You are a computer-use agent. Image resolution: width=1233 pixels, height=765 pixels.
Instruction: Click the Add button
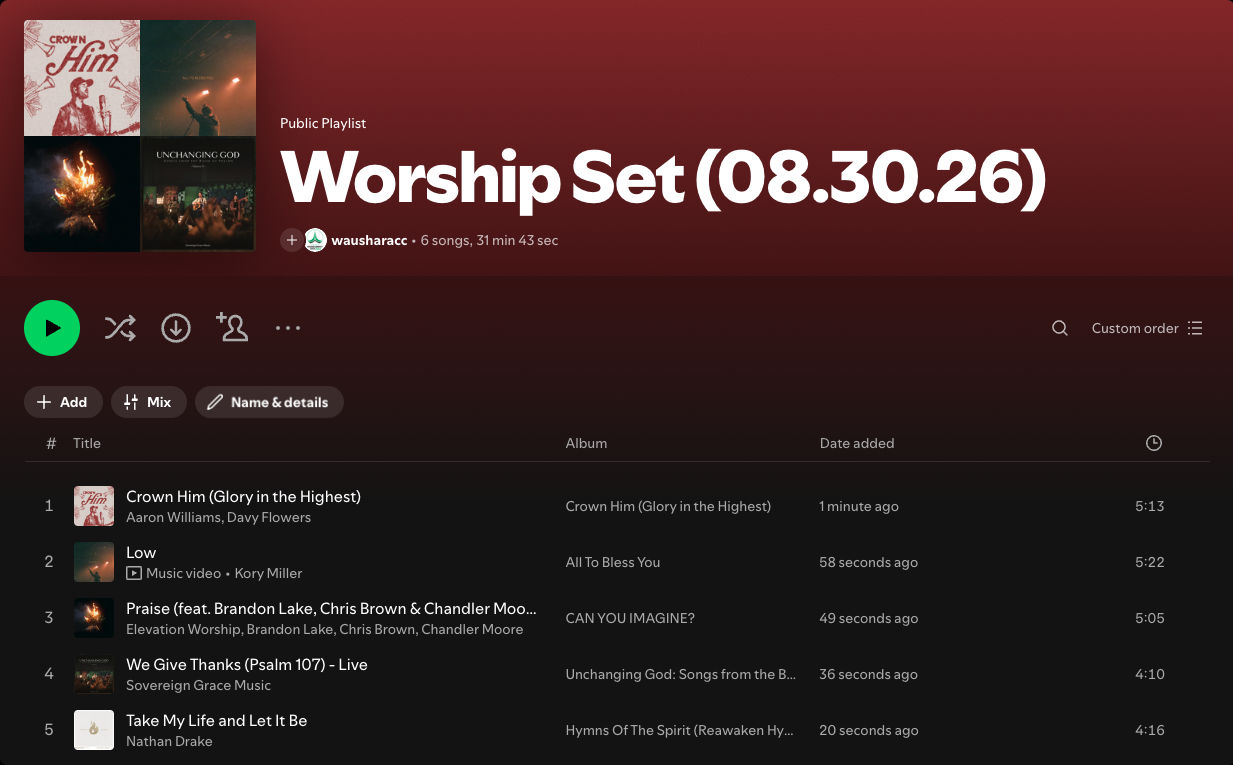pos(63,402)
